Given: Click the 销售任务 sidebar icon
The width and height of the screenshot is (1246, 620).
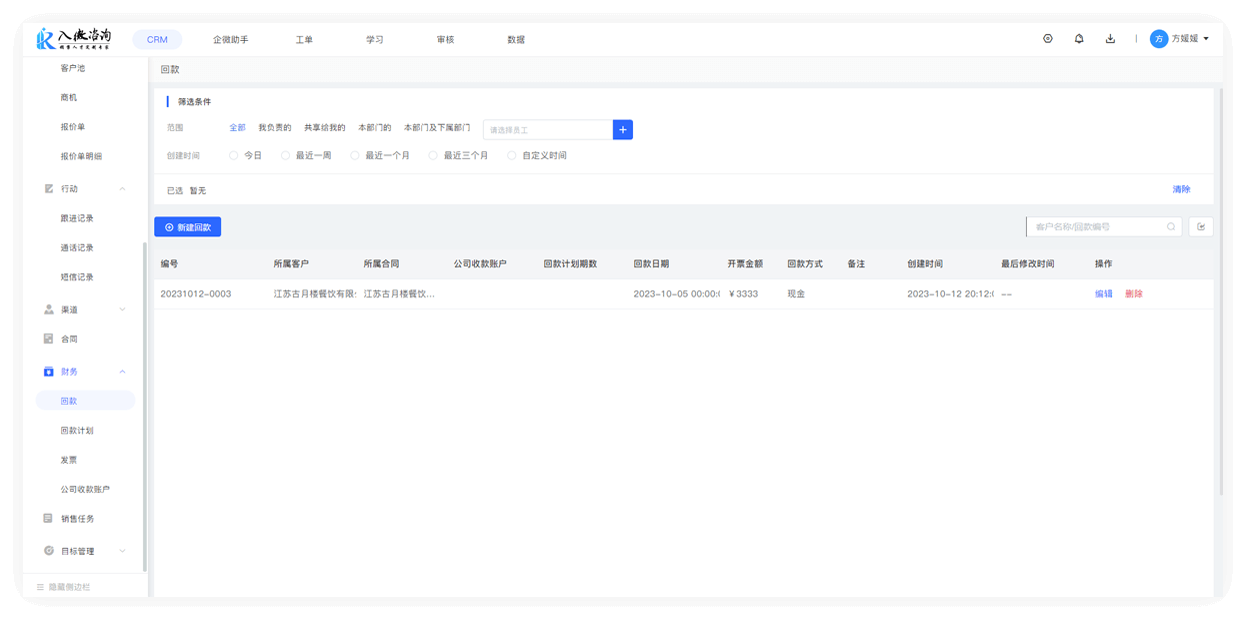Looking at the screenshot, I should (x=49, y=519).
